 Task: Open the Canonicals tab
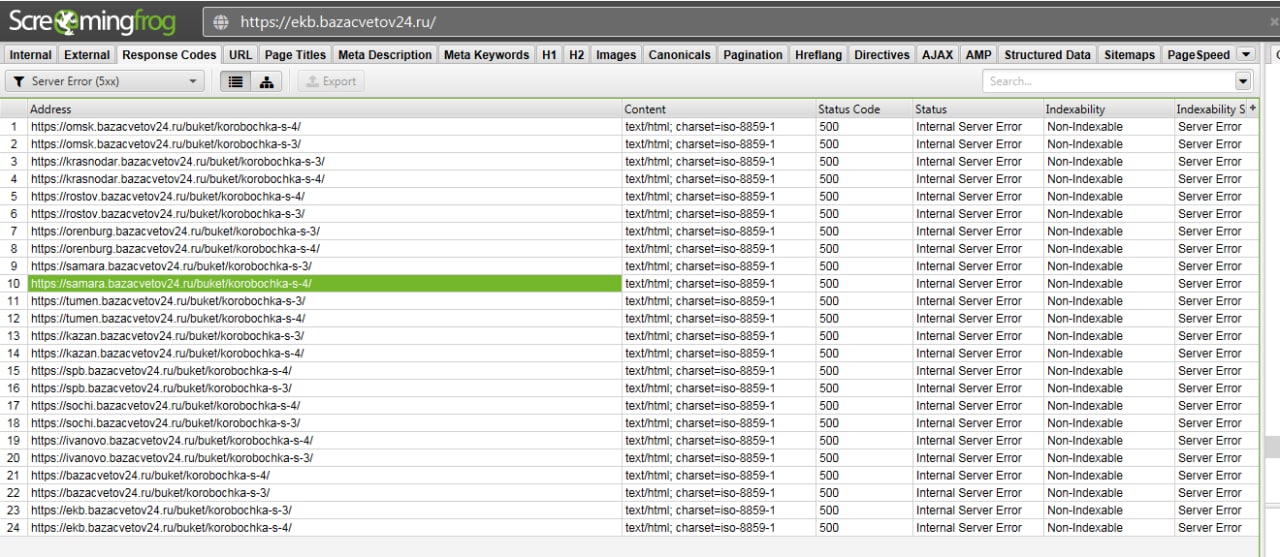click(680, 55)
